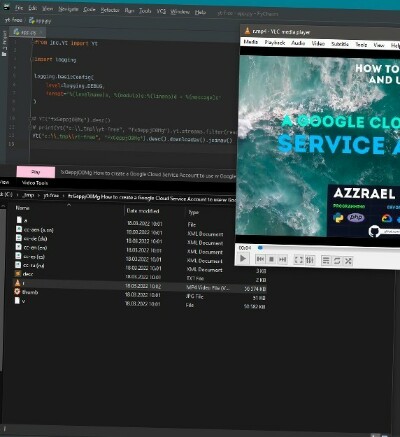The width and height of the screenshot is (400, 437).
Task: Open the Subtitle menu in VLC
Action: point(340,44)
